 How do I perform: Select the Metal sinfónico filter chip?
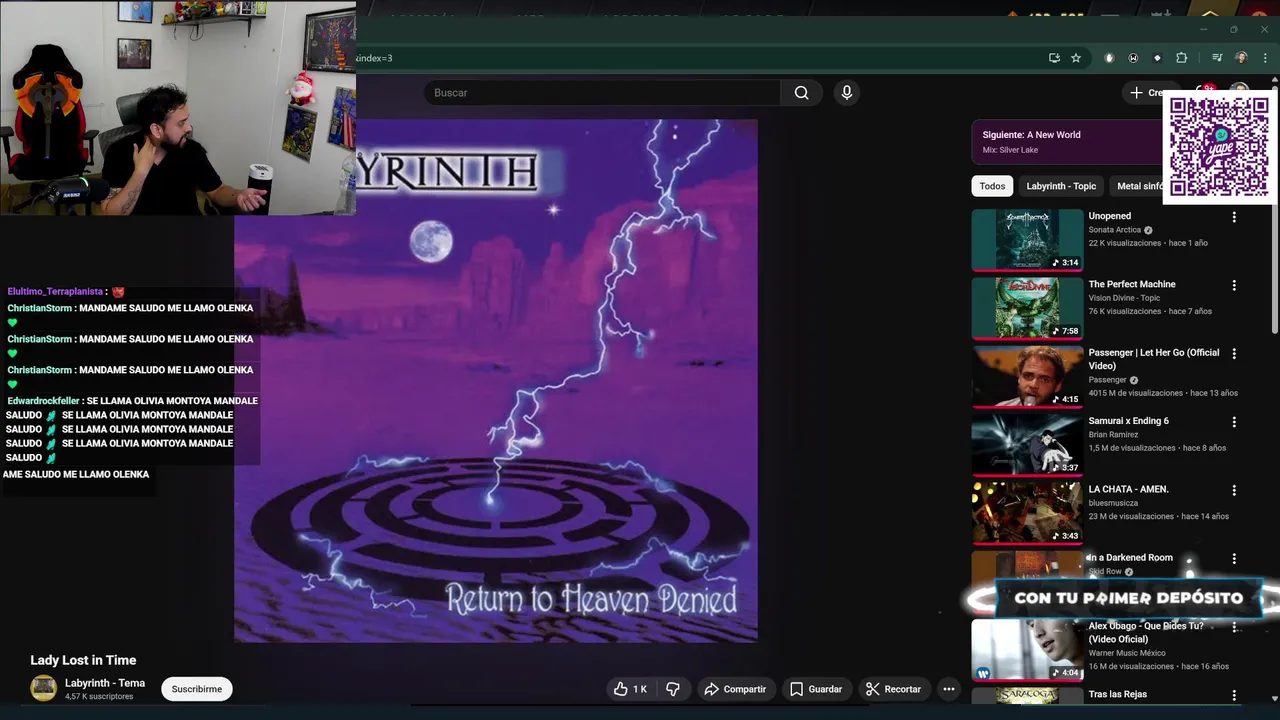click(1139, 186)
